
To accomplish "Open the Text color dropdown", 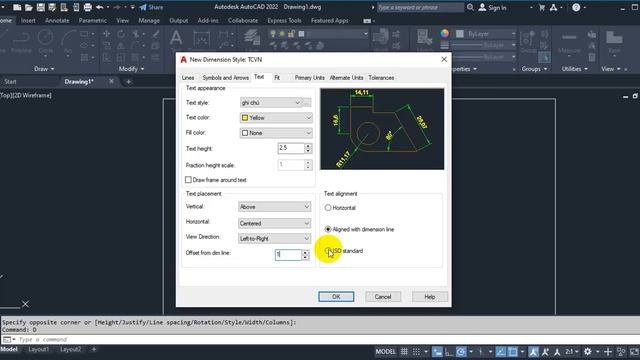I will (276, 118).
